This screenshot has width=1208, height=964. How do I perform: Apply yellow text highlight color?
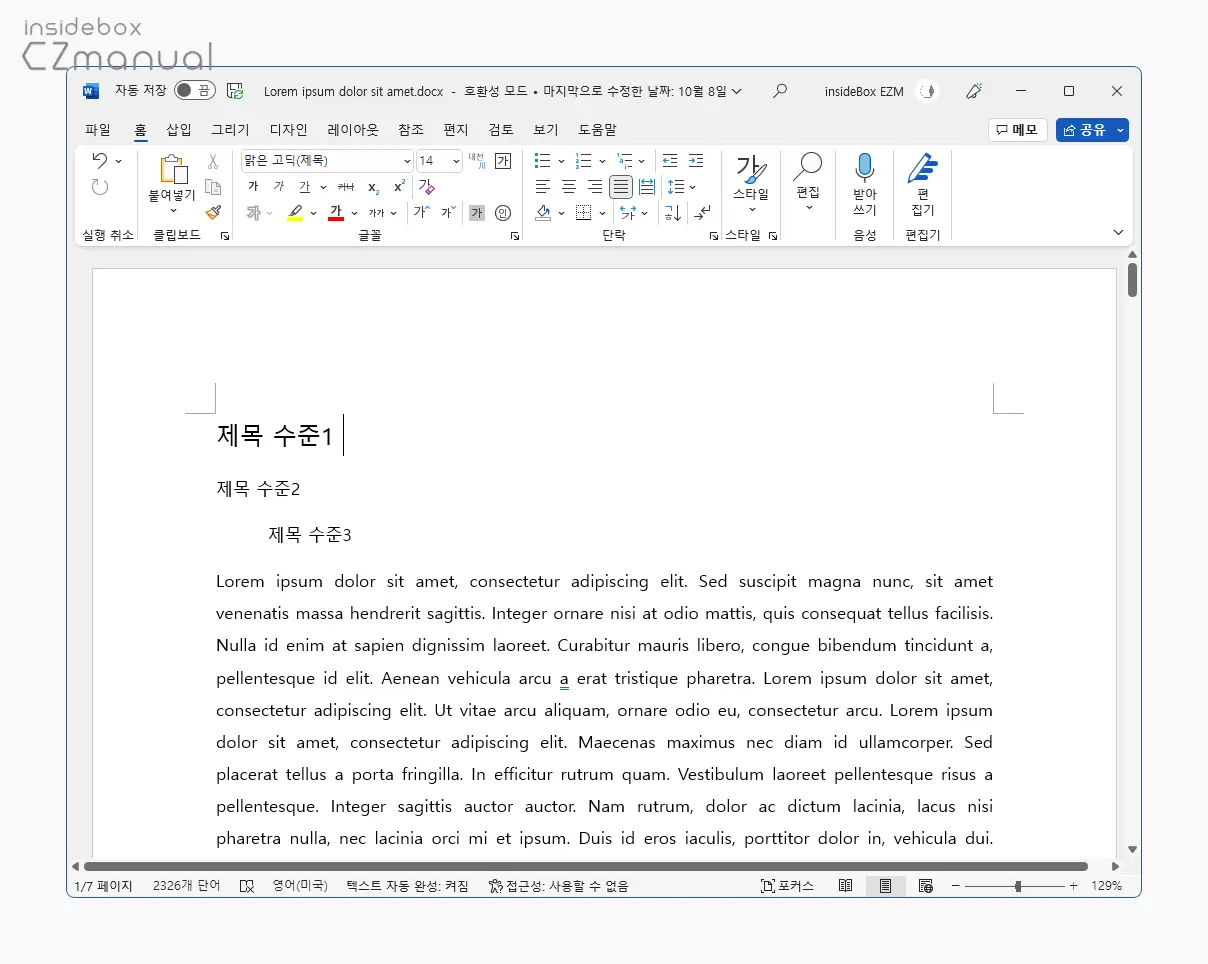click(296, 212)
